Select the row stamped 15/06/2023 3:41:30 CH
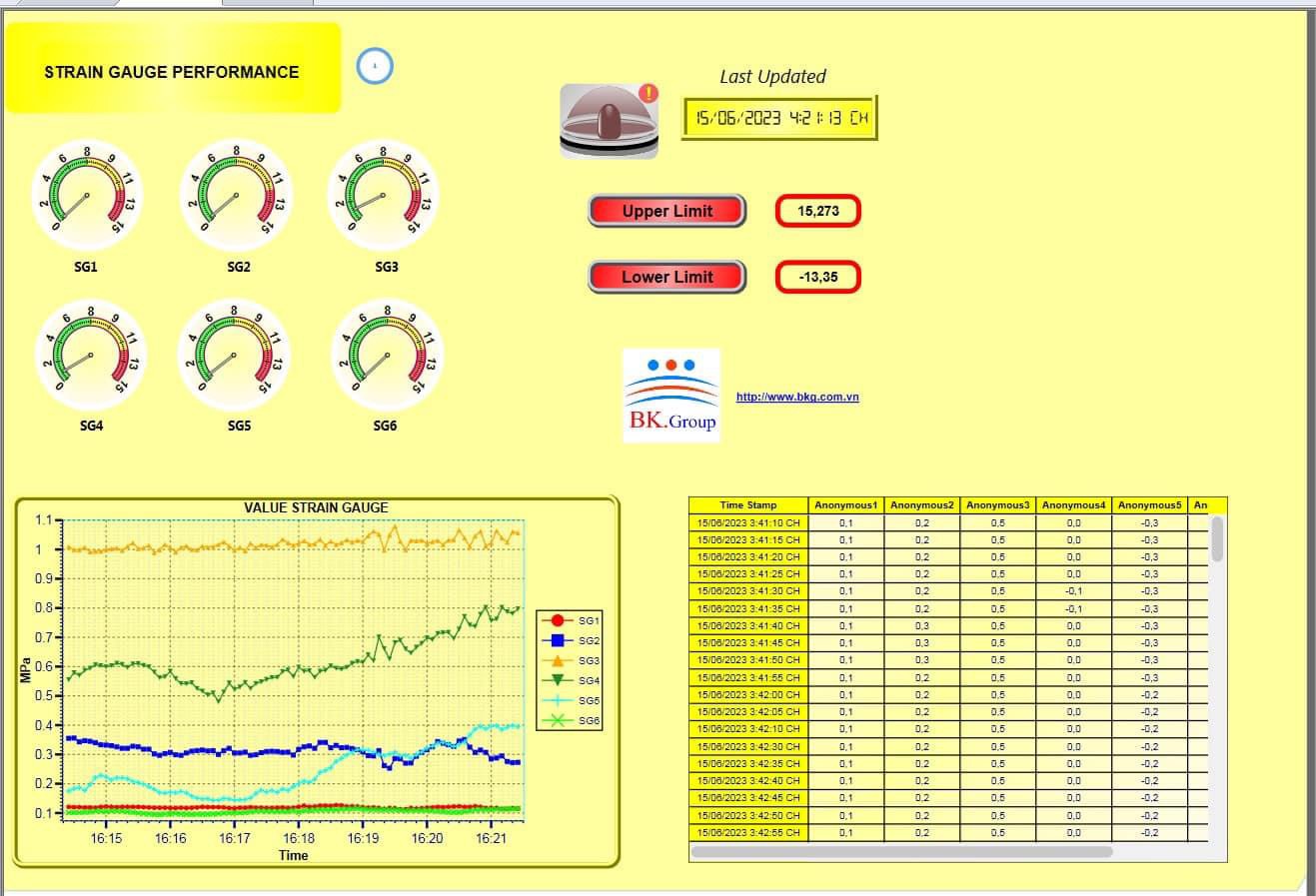Image resolution: width=1316 pixels, height=896 pixels. click(949, 591)
